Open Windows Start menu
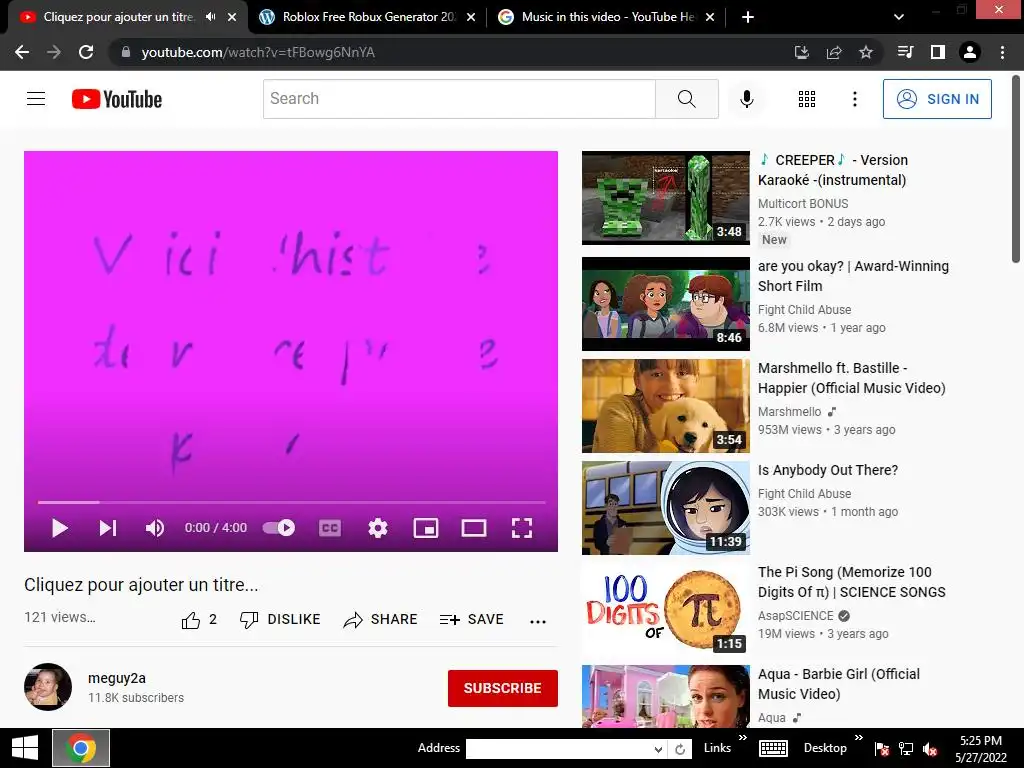 pyautogui.click(x=24, y=748)
